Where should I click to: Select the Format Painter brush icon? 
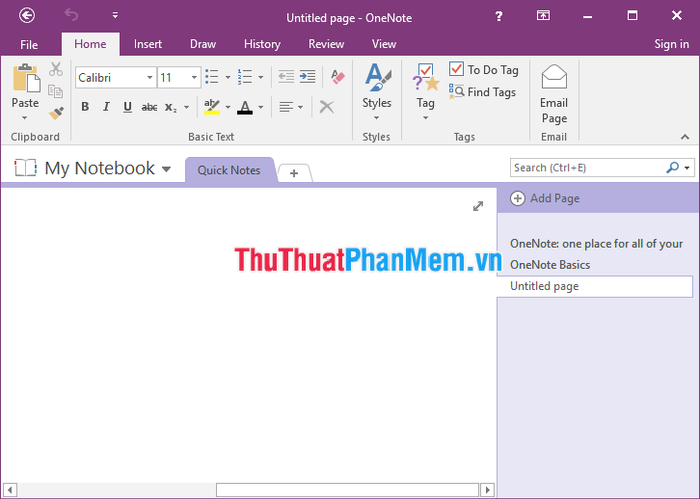click(x=56, y=113)
